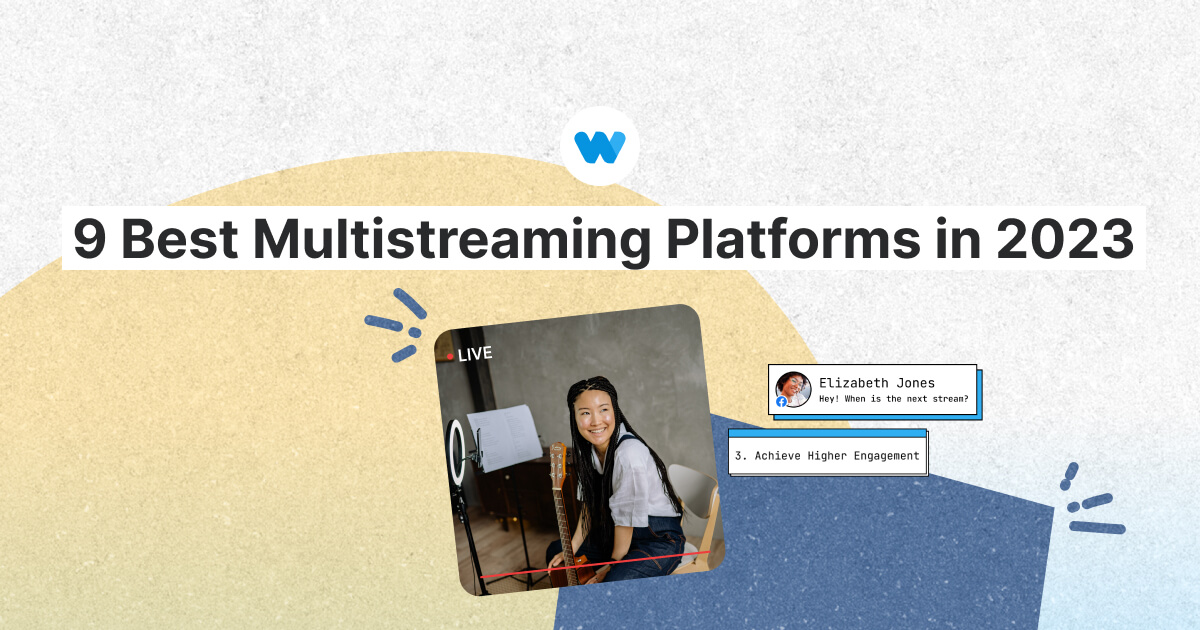Click the "3. Achieve Higher Engagement" card
The image size is (1200, 630).
(x=827, y=452)
